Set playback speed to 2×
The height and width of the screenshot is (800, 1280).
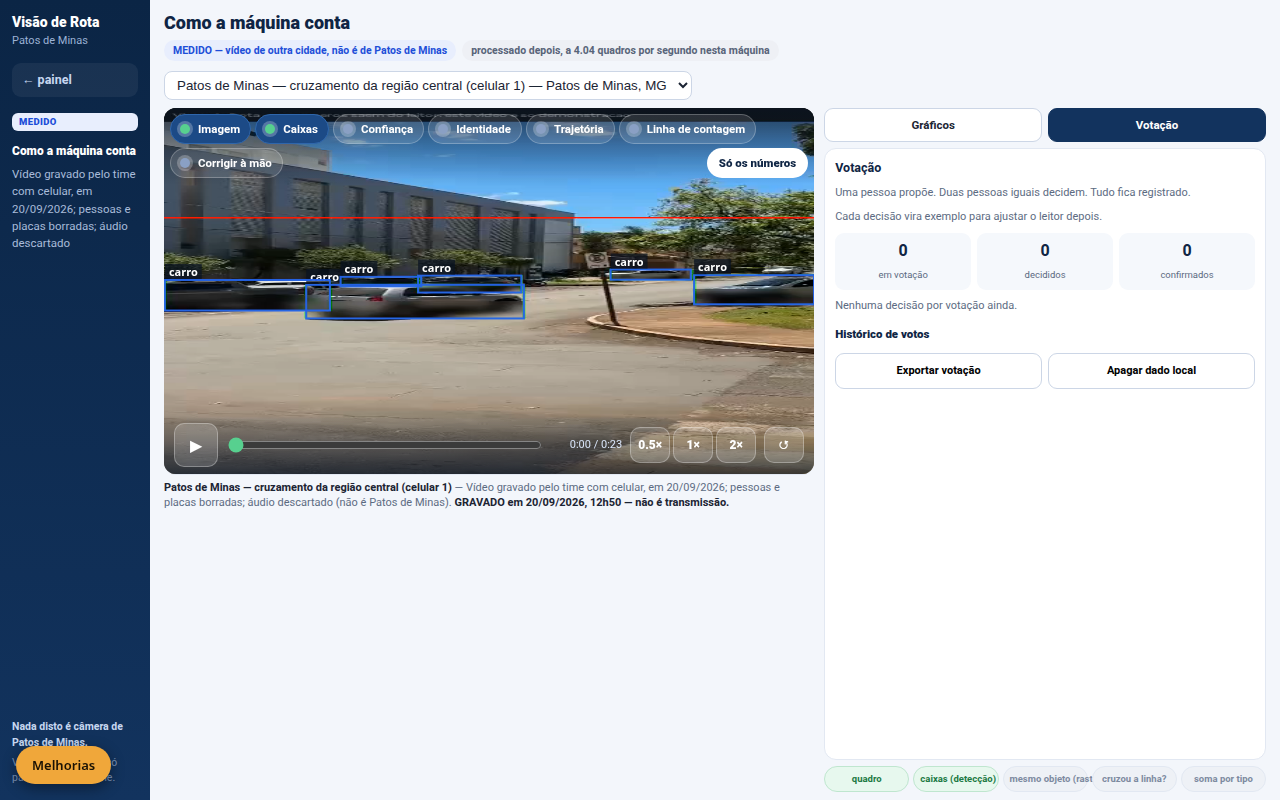tap(736, 445)
